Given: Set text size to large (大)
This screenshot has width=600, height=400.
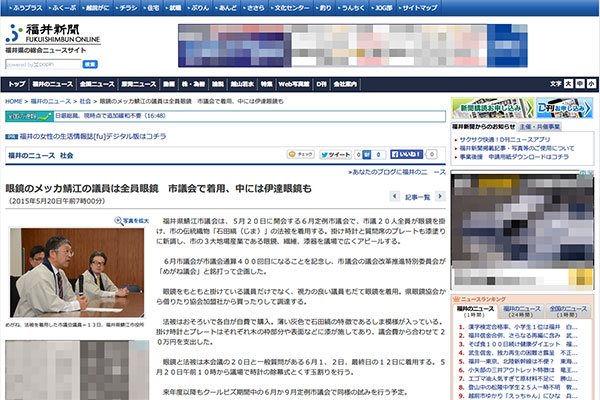Looking at the screenshot, I should (568, 83).
